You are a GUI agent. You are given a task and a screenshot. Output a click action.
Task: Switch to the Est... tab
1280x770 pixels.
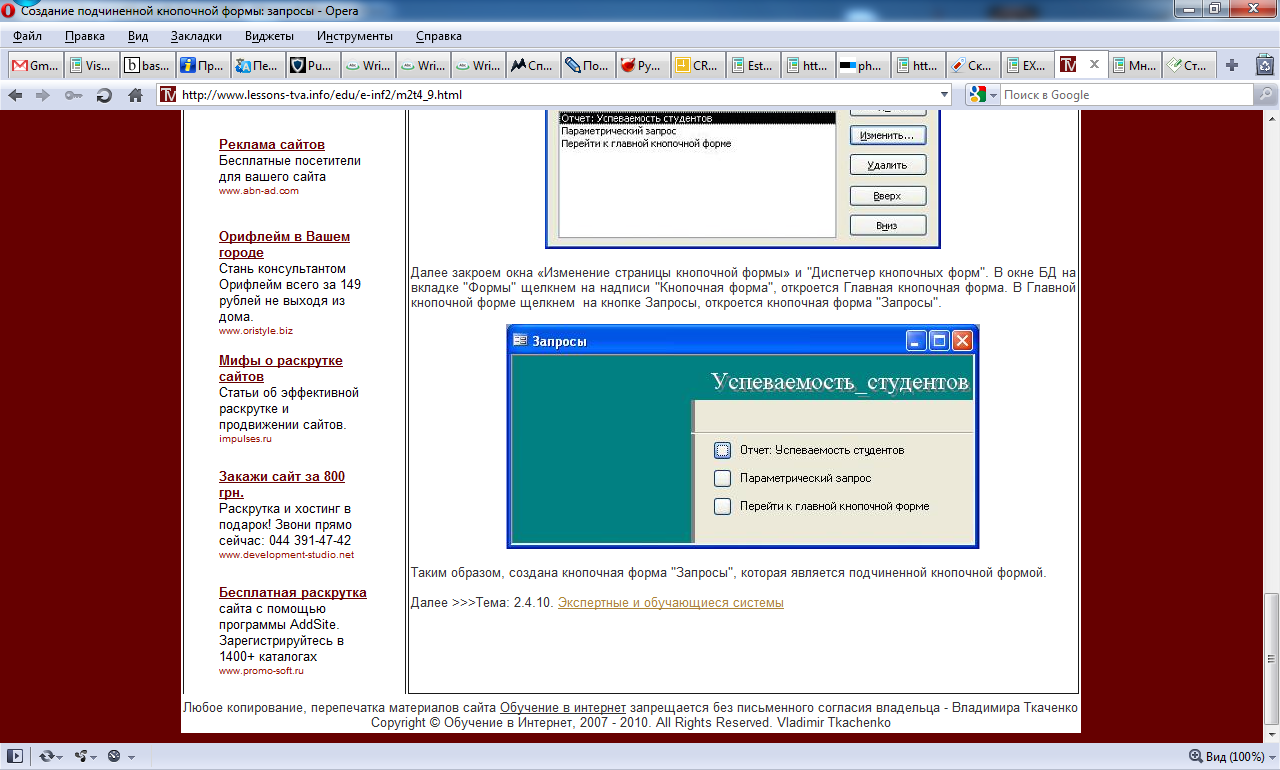(753, 65)
